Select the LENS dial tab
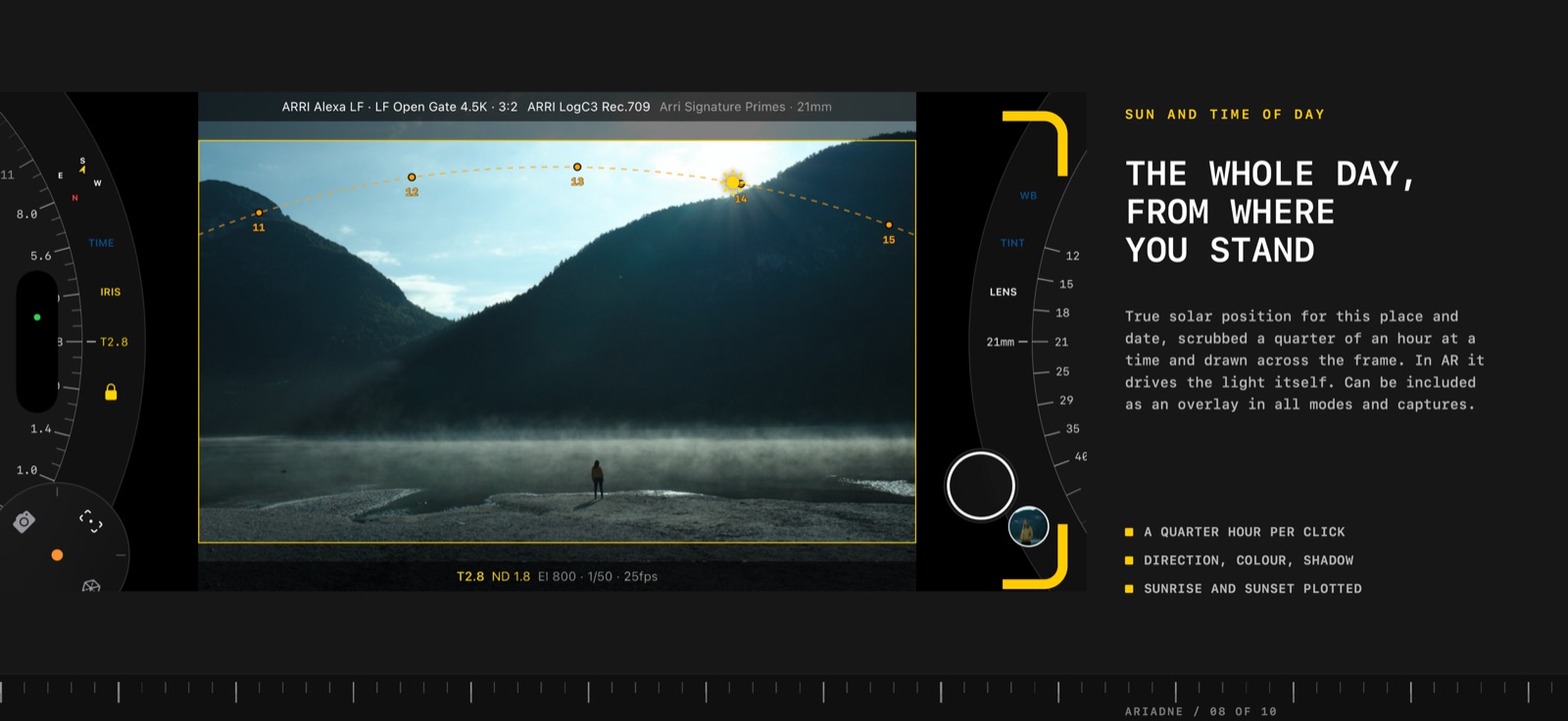 (1004, 292)
